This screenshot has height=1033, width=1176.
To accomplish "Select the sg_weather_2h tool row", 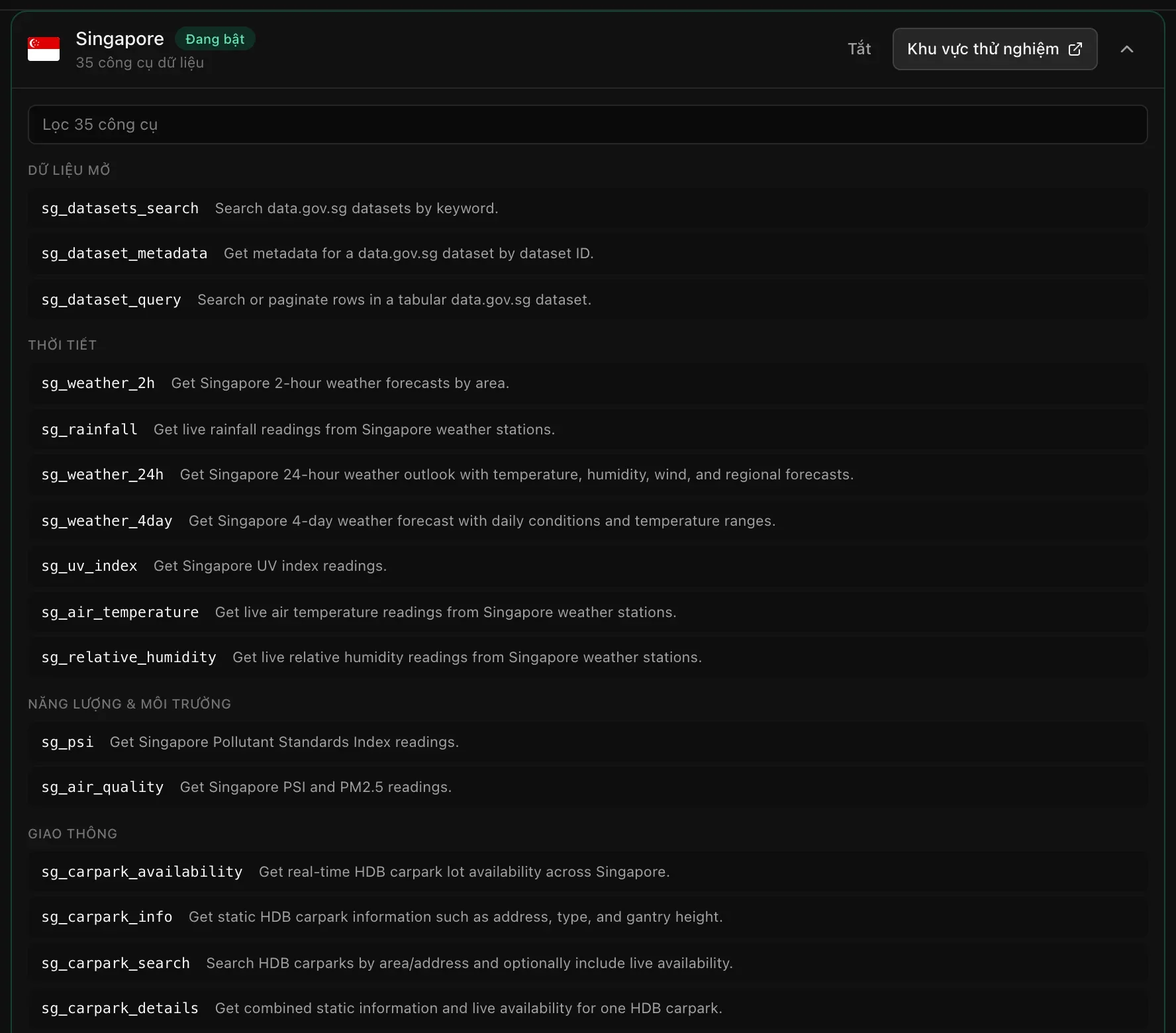I will point(587,383).
